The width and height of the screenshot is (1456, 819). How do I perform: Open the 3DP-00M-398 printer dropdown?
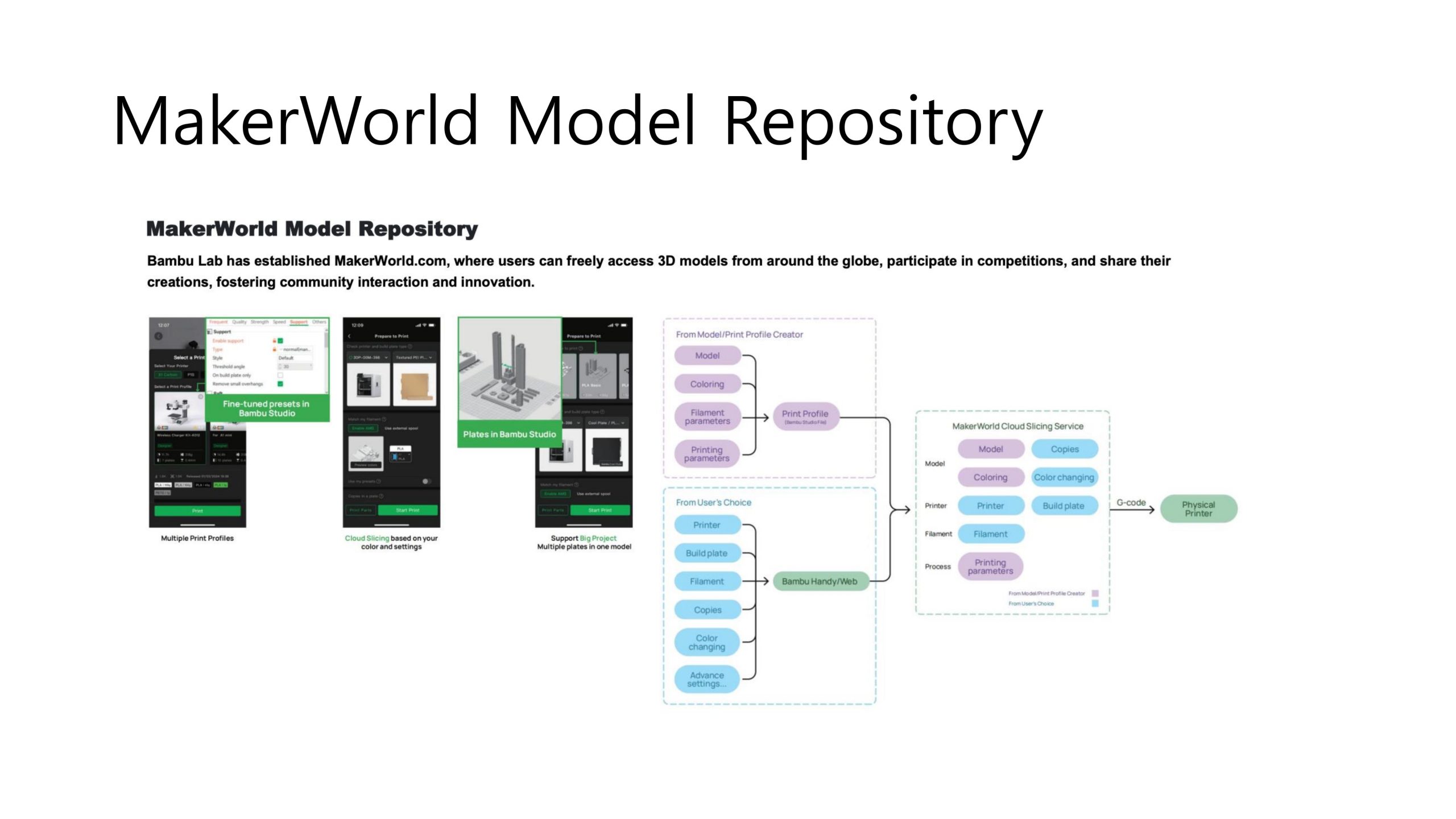click(369, 357)
